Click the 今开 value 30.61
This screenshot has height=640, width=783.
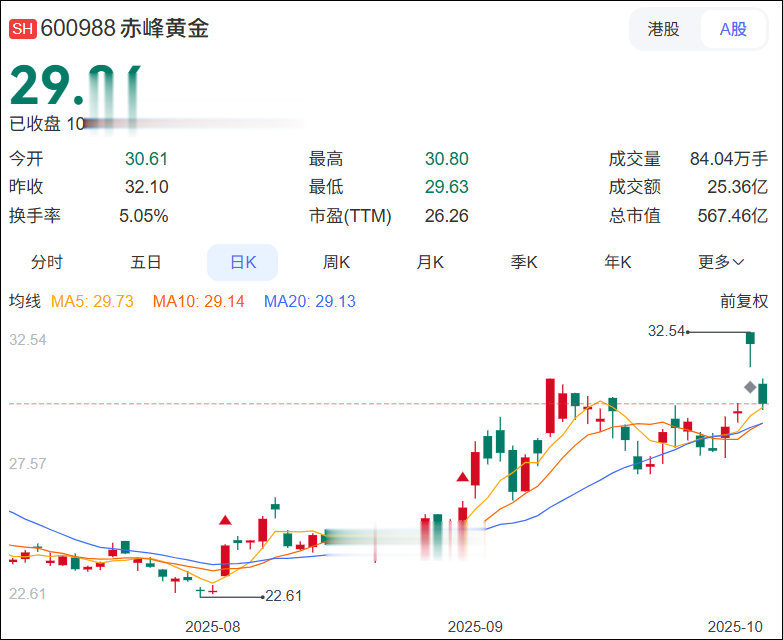point(146,159)
